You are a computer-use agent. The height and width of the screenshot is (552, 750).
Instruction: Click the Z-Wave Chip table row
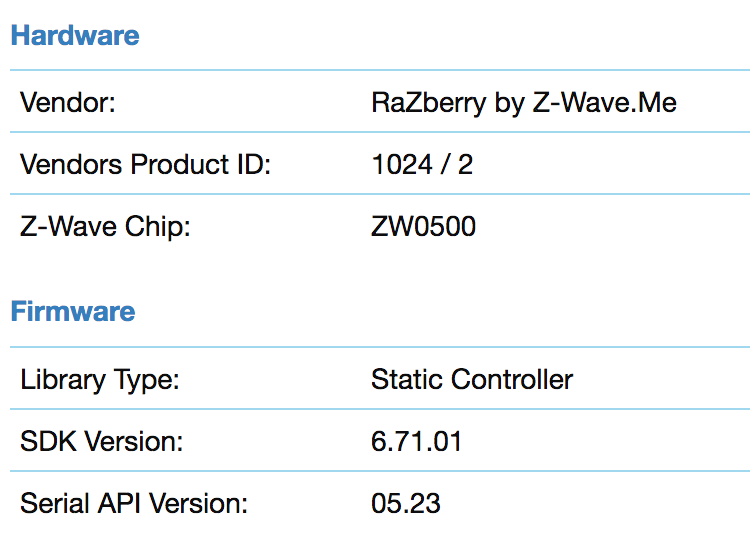pos(380,225)
